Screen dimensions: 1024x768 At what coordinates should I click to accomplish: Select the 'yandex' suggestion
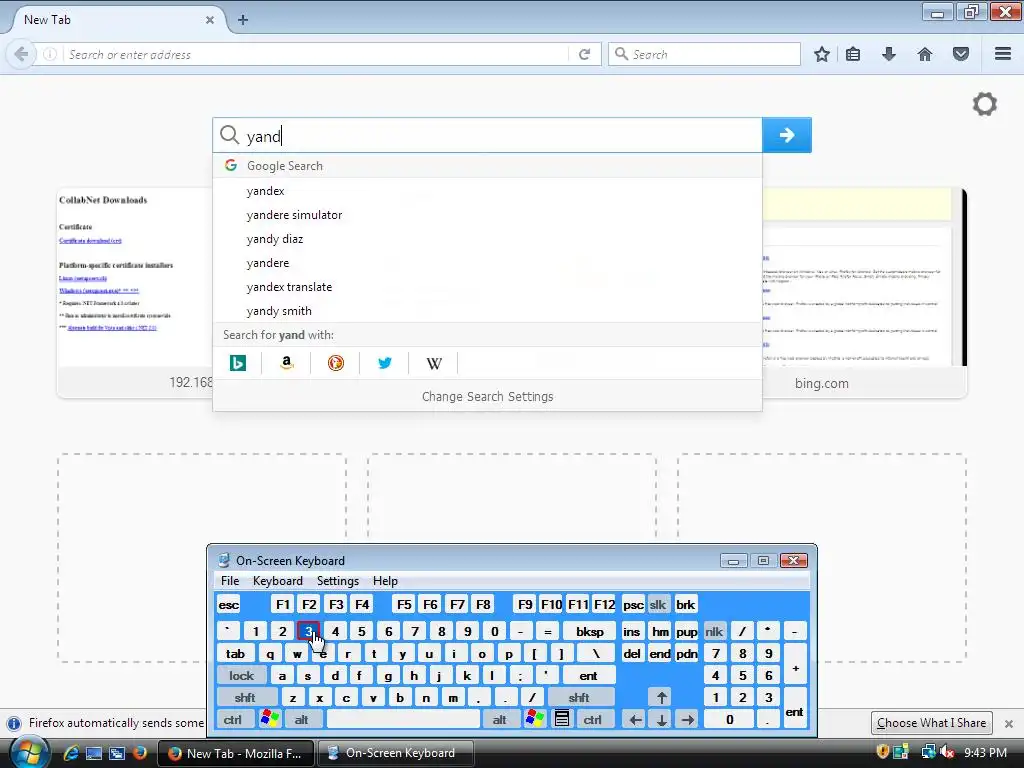(487, 191)
